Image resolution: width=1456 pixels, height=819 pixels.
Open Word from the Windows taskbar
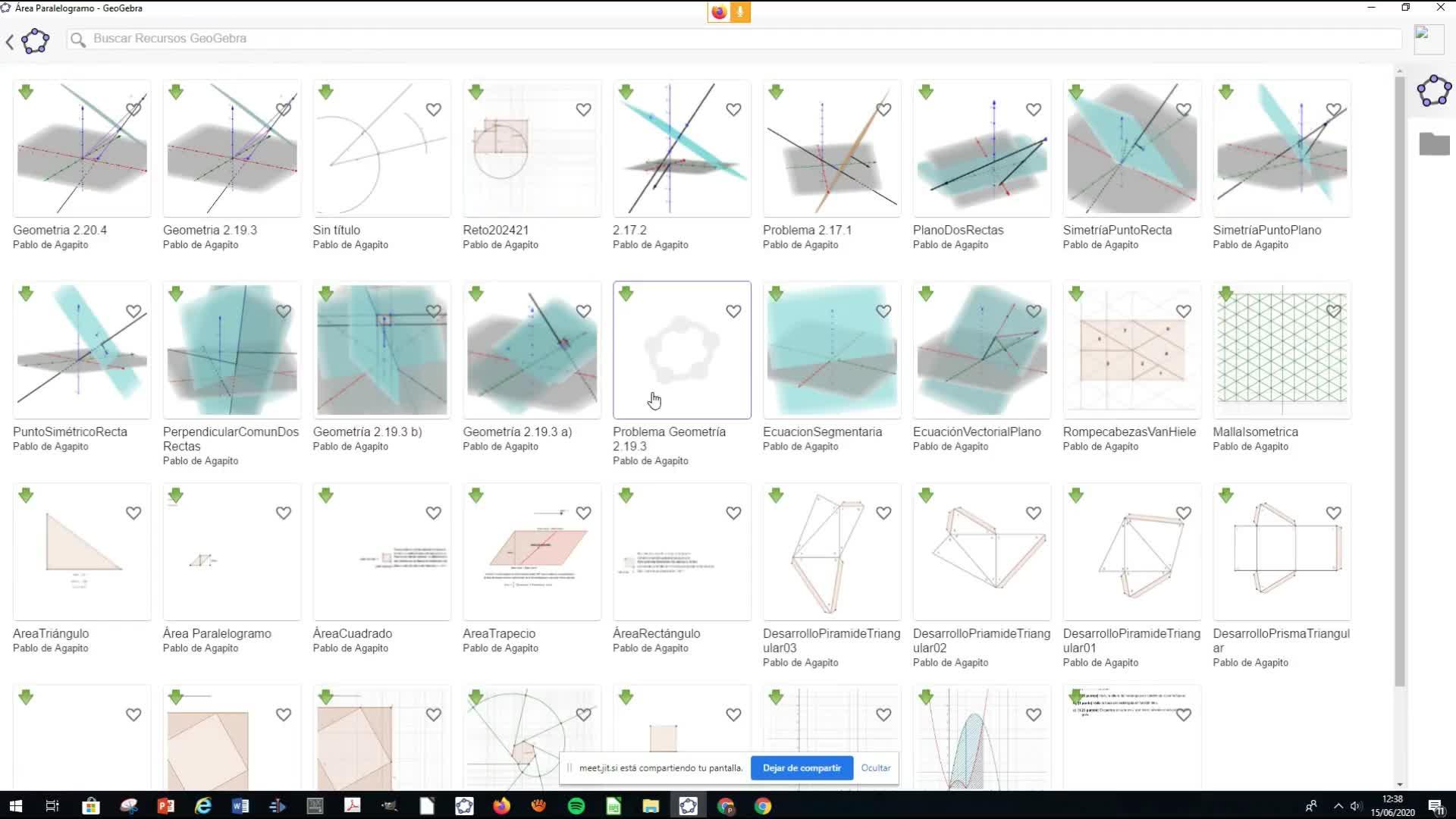pos(240,806)
